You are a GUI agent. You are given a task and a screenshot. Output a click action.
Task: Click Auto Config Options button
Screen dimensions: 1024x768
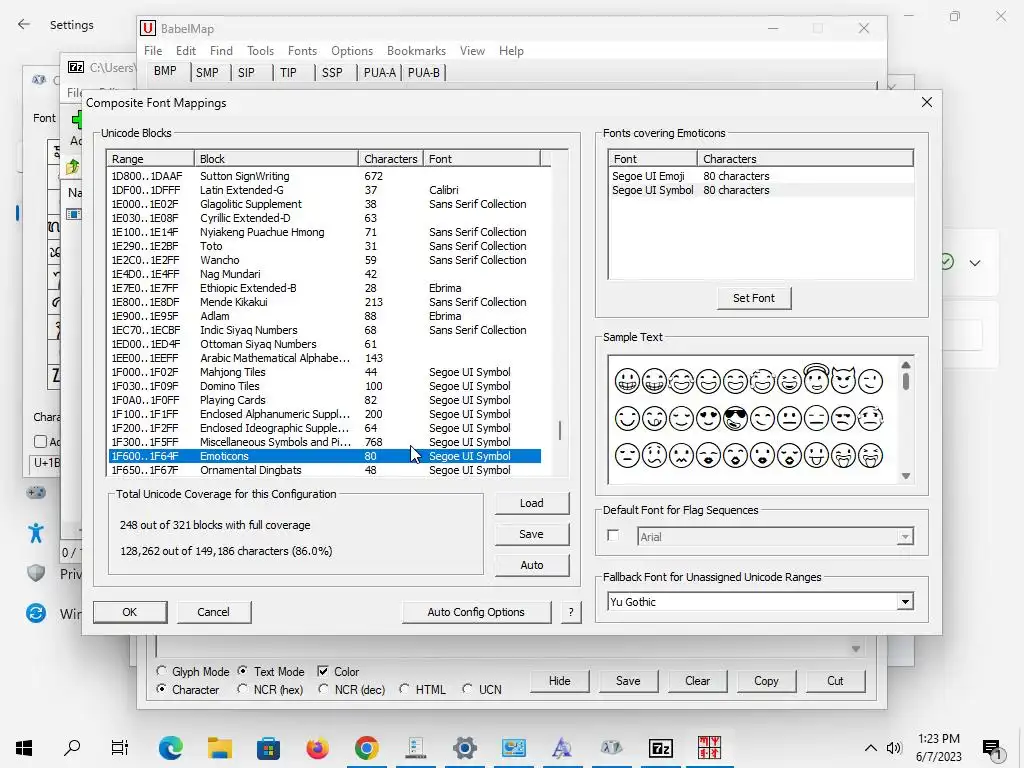click(476, 612)
